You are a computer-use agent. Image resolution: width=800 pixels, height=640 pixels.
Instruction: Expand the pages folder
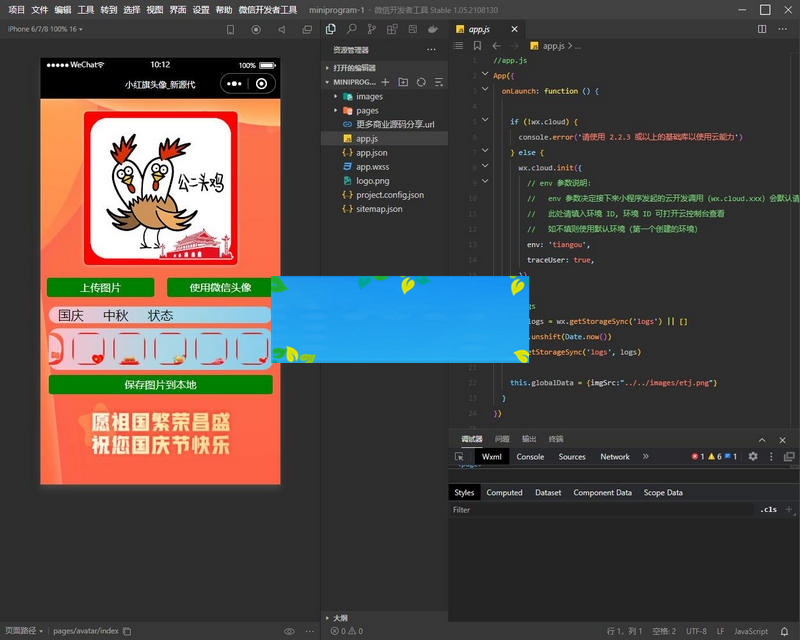(x=367, y=111)
